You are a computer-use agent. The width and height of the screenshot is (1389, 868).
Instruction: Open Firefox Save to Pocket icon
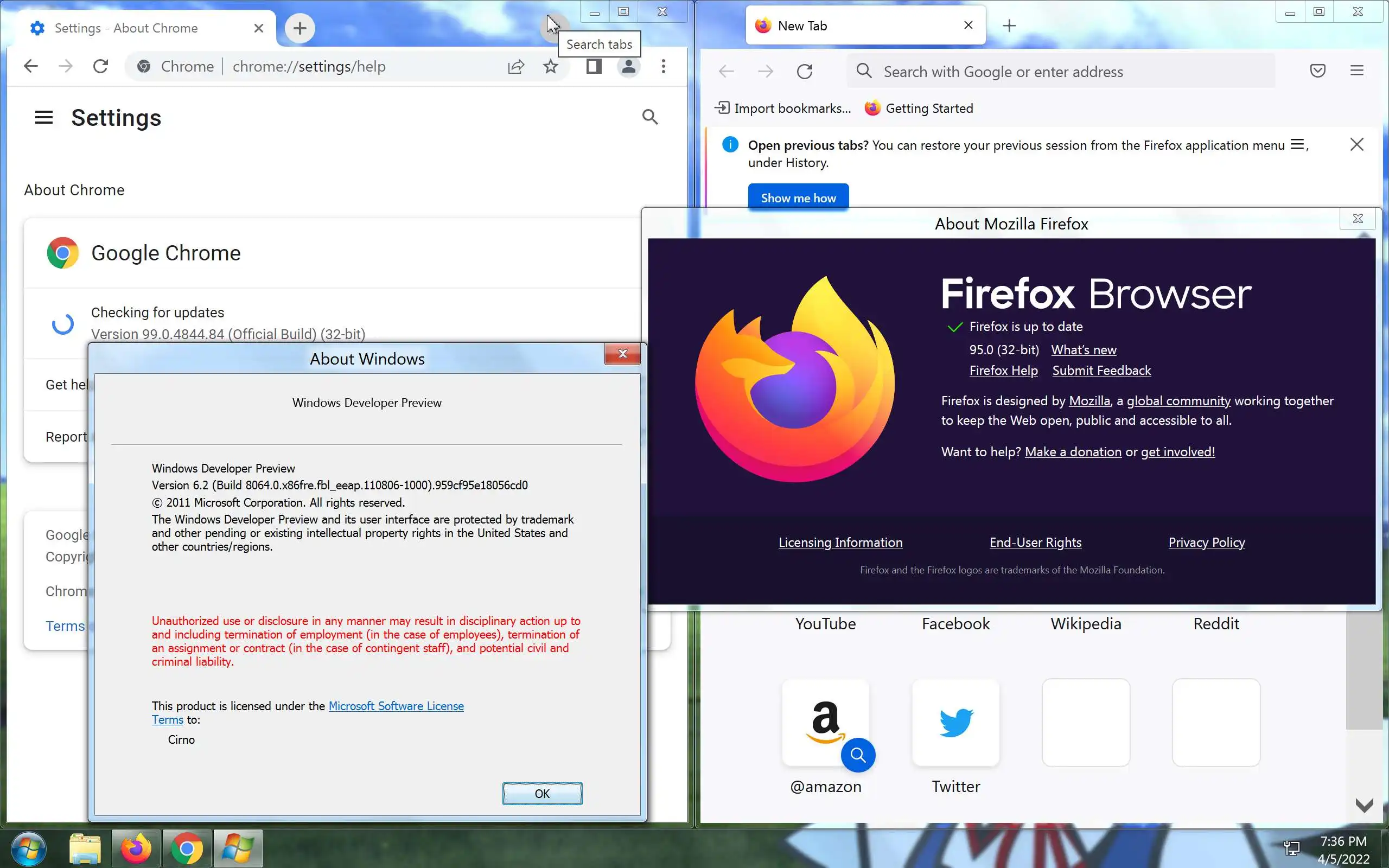tap(1318, 71)
